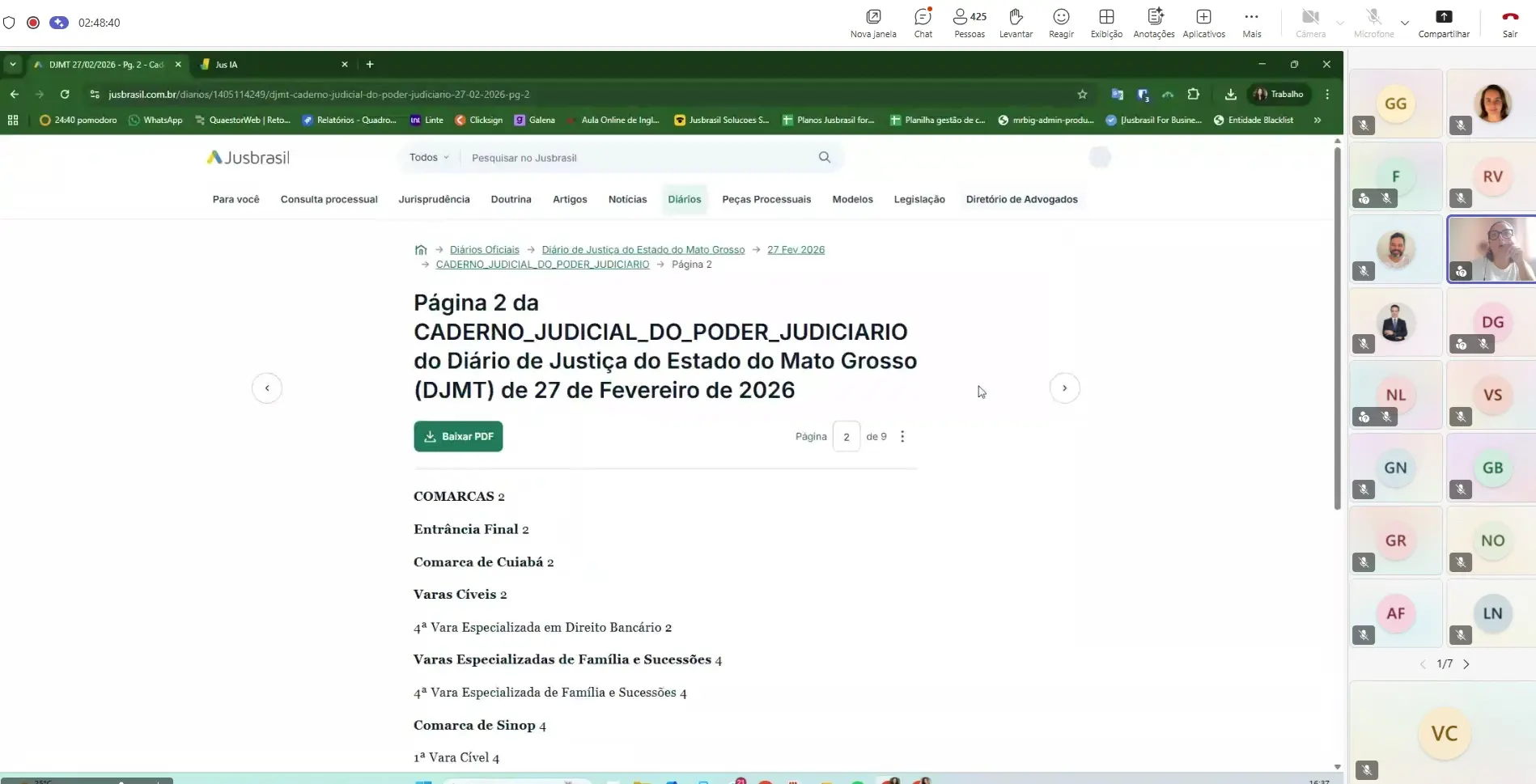The width and height of the screenshot is (1536, 784).
Task: Click the Baixar PDF button
Action: 458,437
